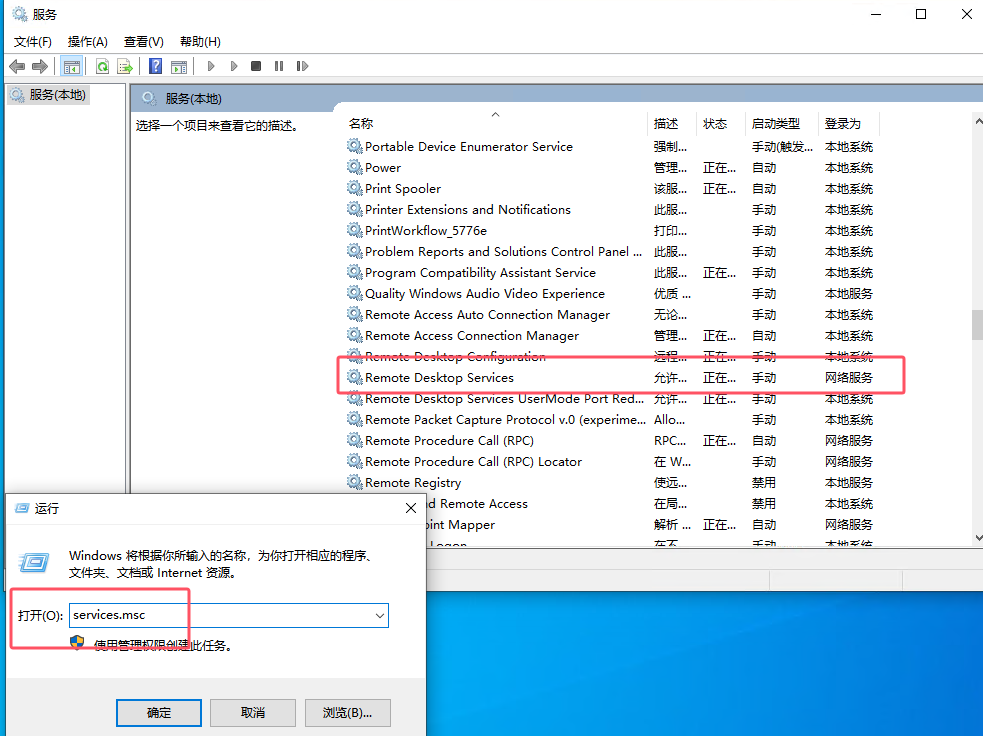Sort by the 登录为 column header
Image resolution: width=983 pixels, height=736 pixels.
coord(849,124)
